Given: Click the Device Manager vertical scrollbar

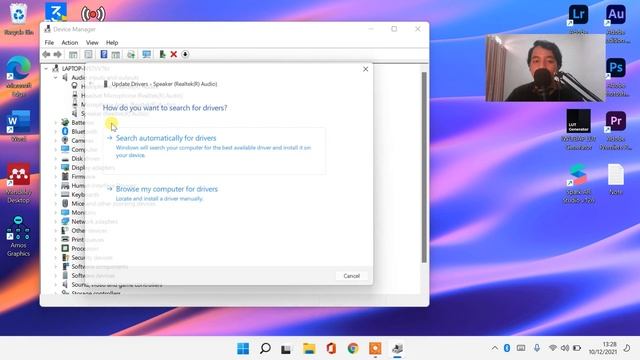Looking at the screenshot, I should coord(424,167).
